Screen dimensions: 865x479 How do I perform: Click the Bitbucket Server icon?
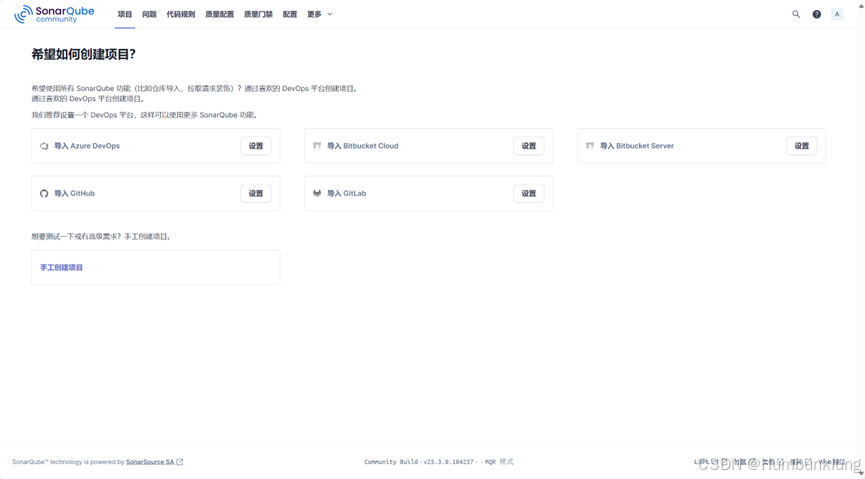(590, 146)
